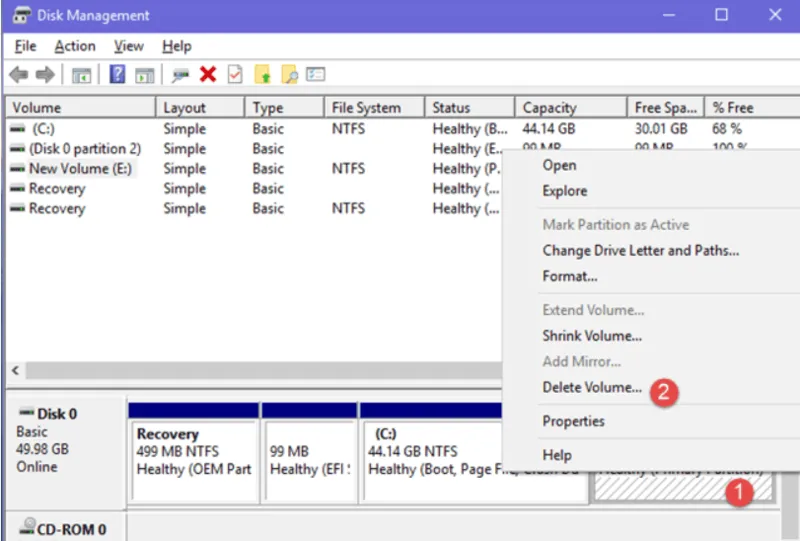Click the folder with magnifier toolbar icon
Screen dimensions: 800x541
[x=289, y=75]
